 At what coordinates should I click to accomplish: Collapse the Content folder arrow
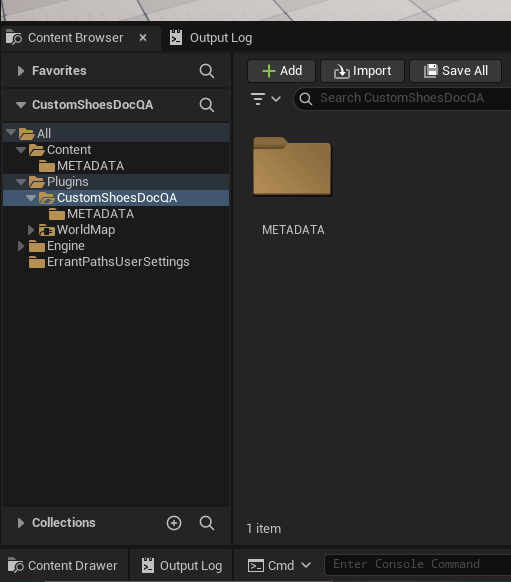click(21, 150)
